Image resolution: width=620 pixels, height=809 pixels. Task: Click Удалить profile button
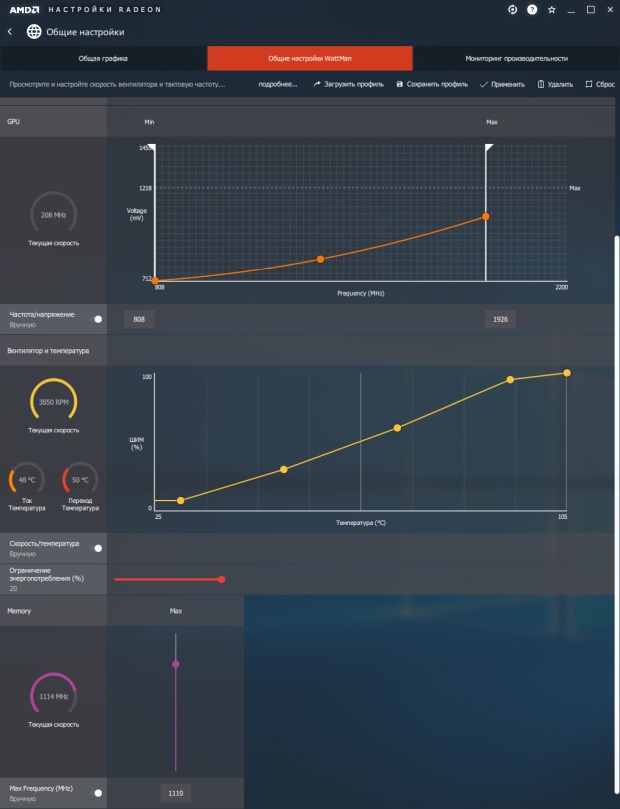[x=555, y=84]
